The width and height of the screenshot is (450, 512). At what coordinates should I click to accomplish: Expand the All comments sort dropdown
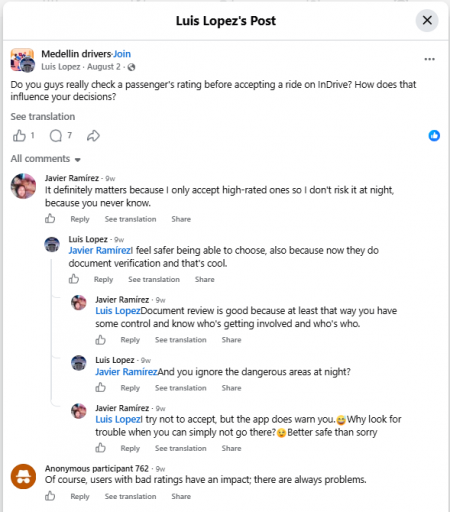(46, 159)
